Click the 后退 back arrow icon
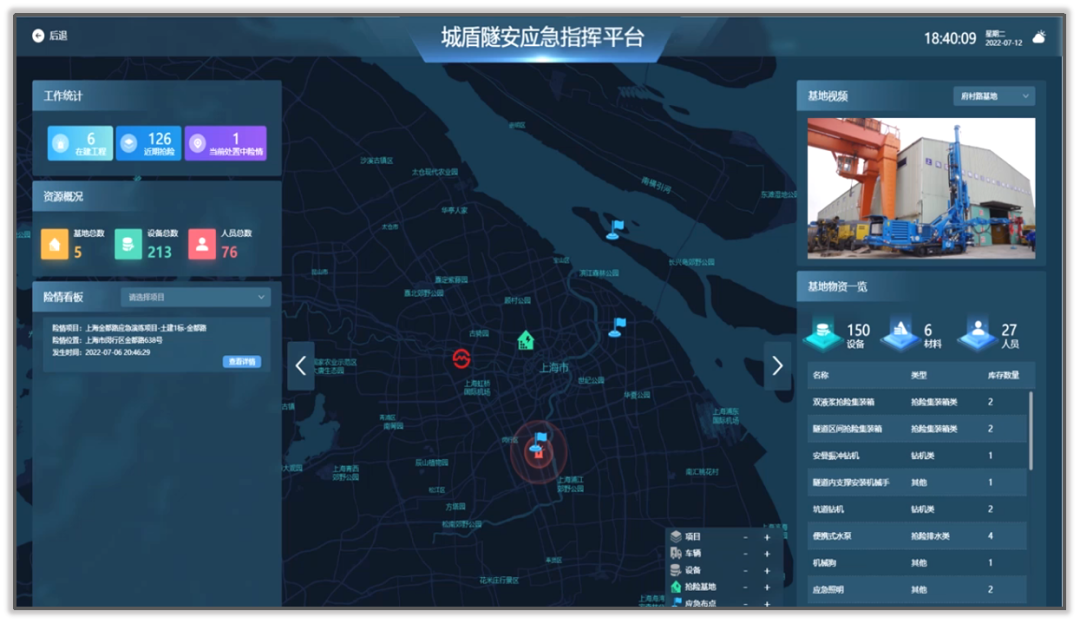This screenshot has height=624, width=1080. [x=38, y=36]
